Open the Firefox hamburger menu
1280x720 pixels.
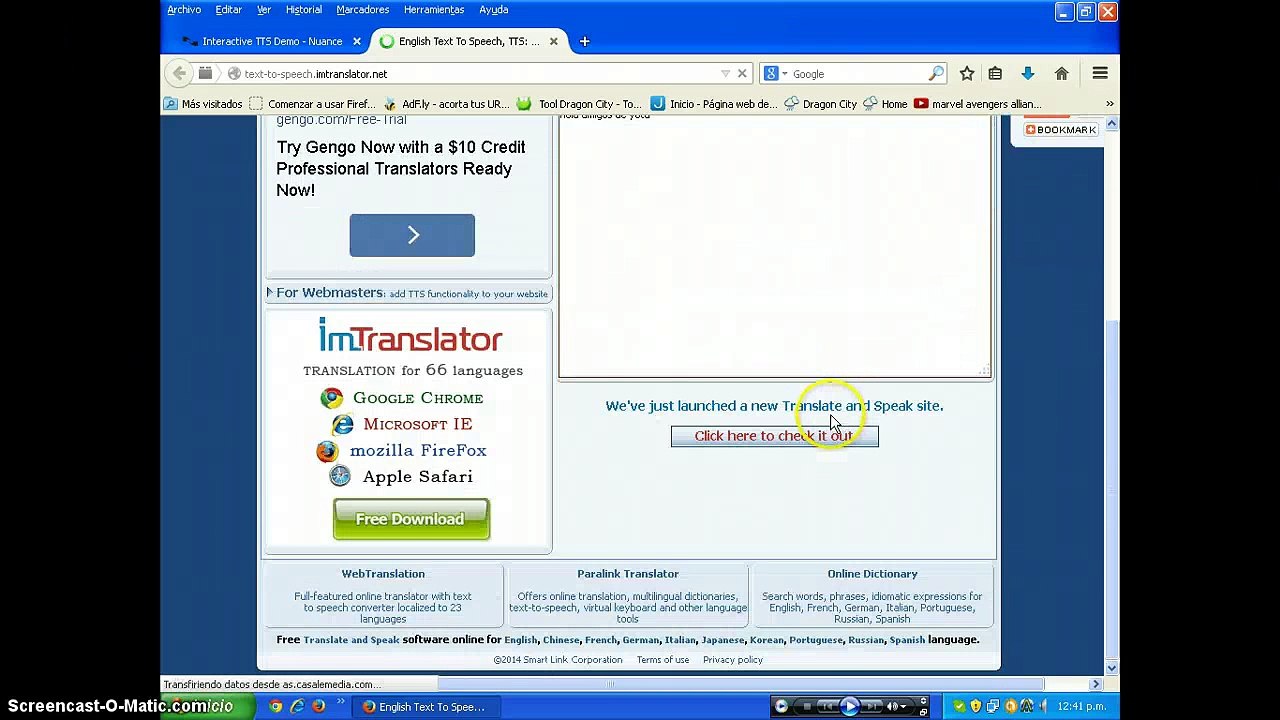1100,73
